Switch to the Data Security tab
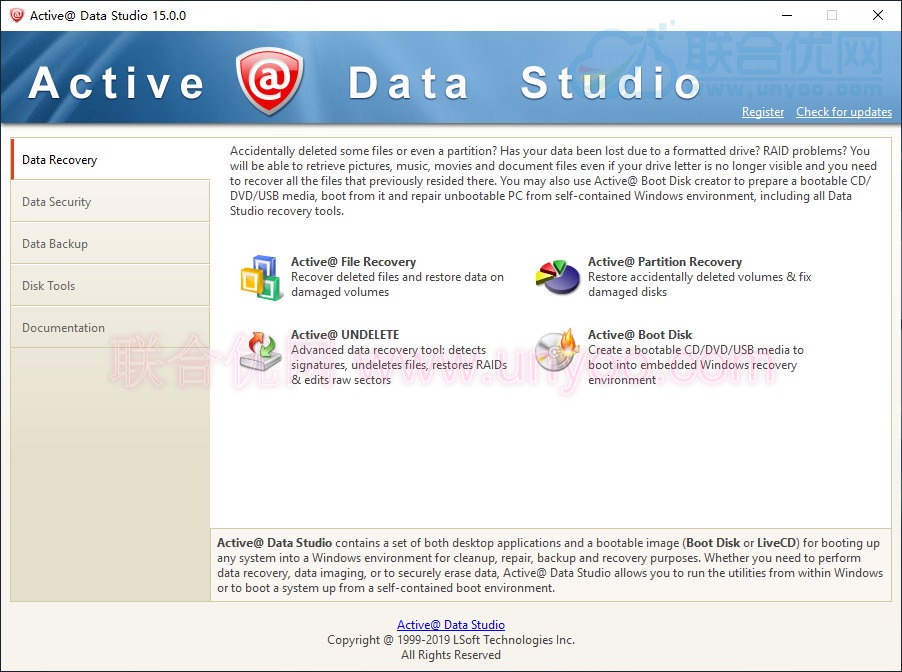The width and height of the screenshot is (902, 672). tap(110, 201)
